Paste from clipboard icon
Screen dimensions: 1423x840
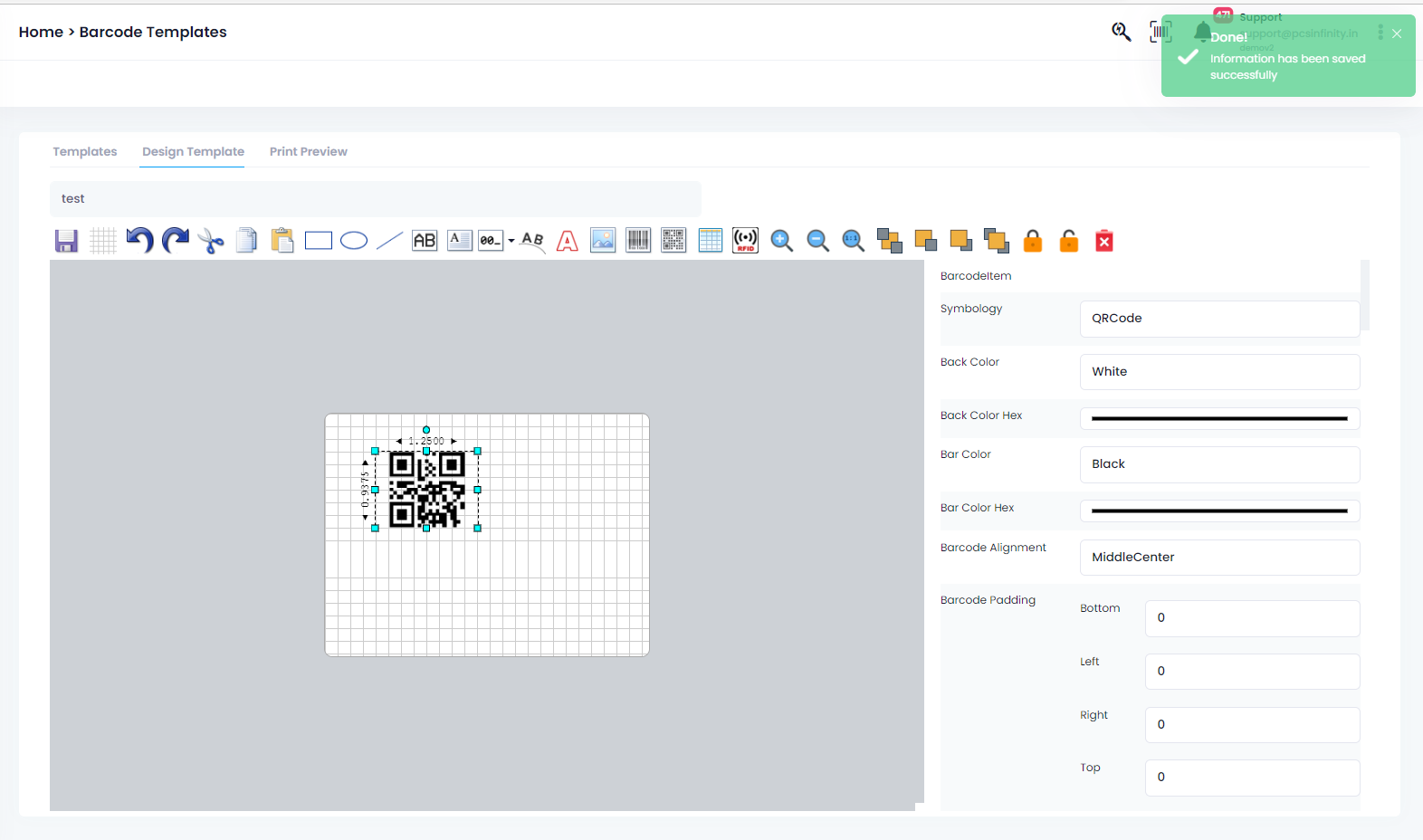pos(282,241)
